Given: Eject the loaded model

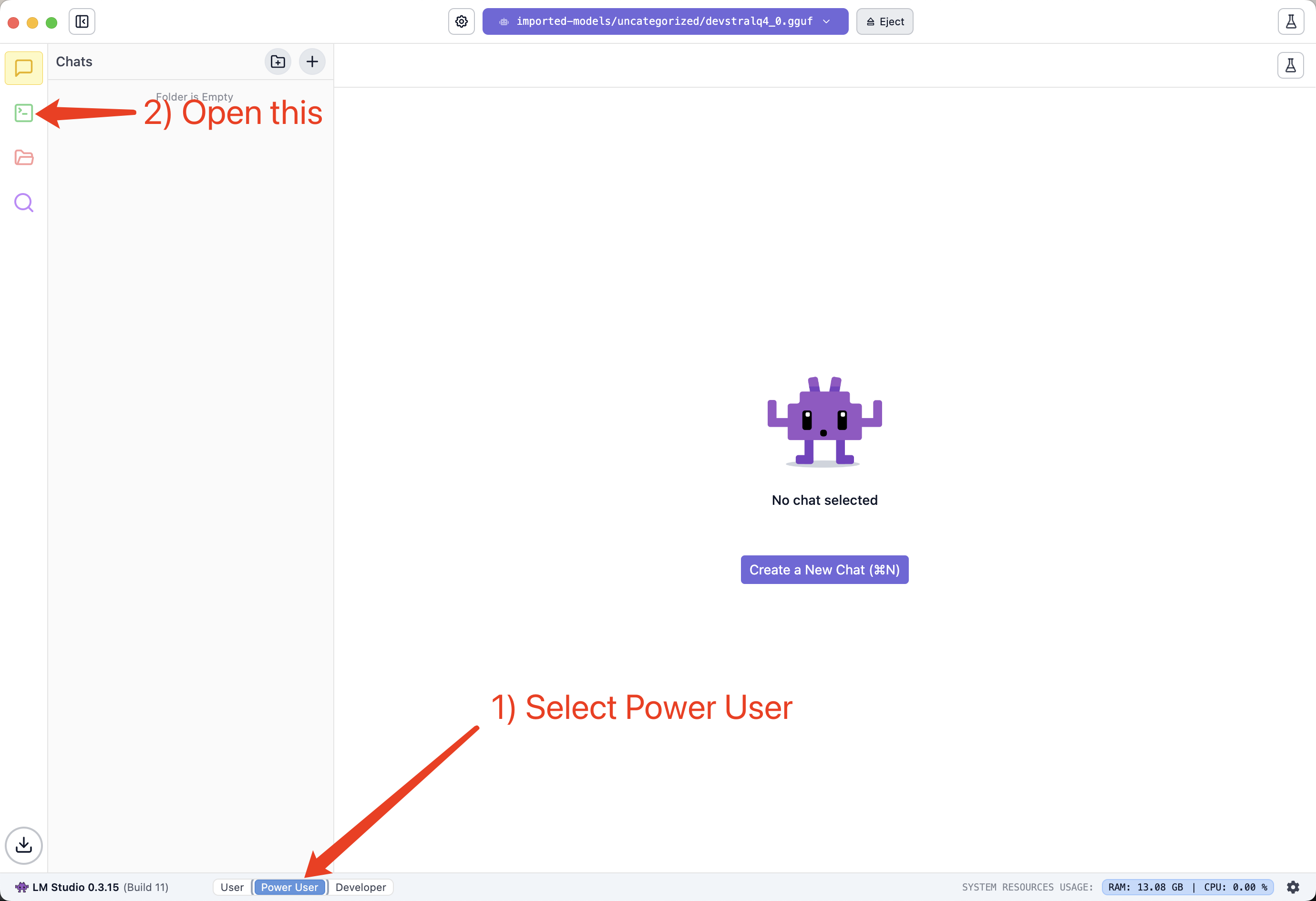Looking at the screenshot, I should tap(884, 21).
